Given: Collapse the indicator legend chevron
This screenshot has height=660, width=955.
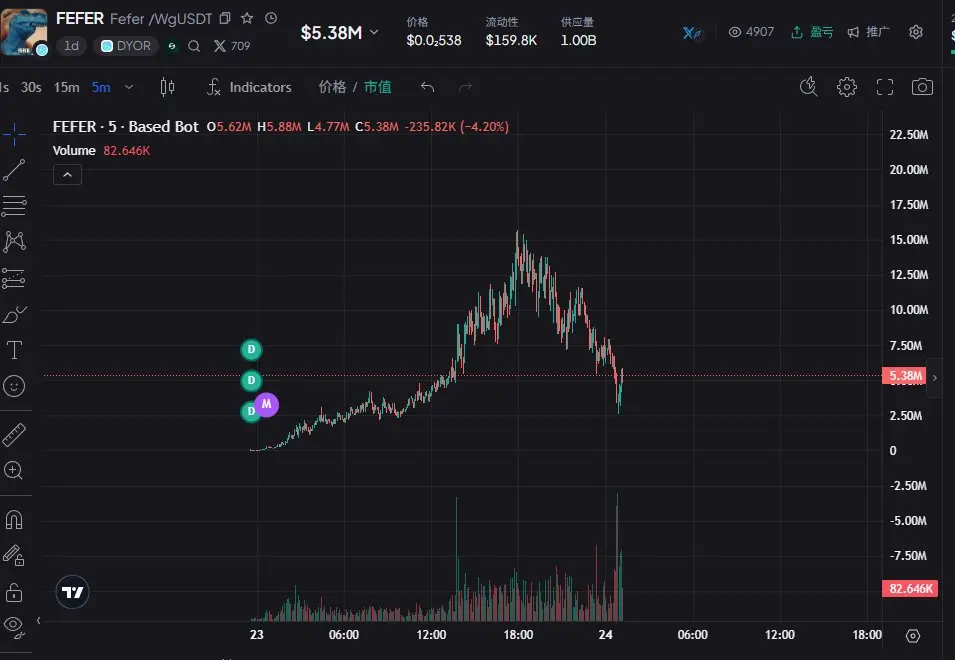Looking at the screenshot, I should click(68, 175).
